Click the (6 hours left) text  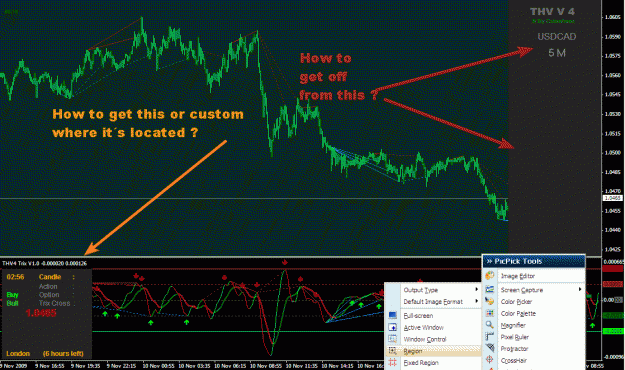point(63,354)
